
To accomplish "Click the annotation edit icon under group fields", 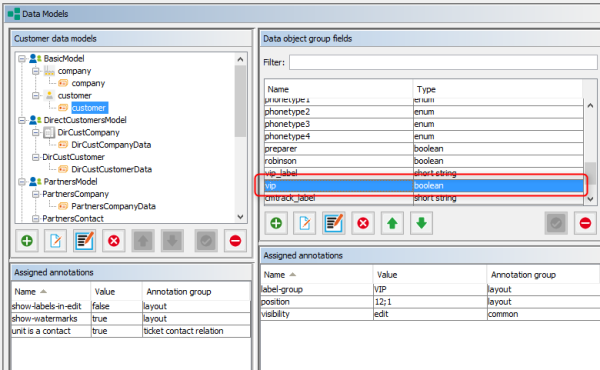I will pos(334,223).
